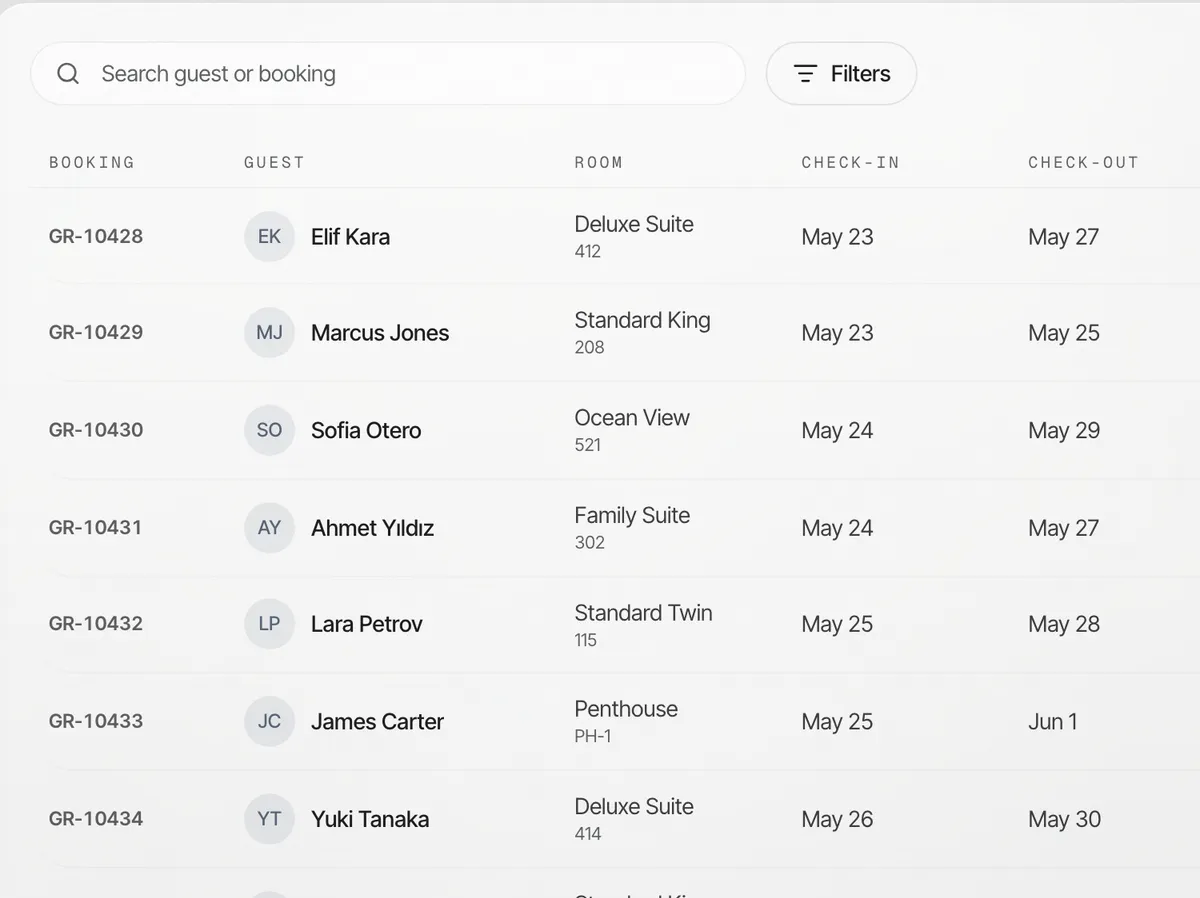The image size is (1200, 898).
Task: Click the YT avatar for Yuki Tanaka
Action: pyautogui.click(x=269, y=819)
